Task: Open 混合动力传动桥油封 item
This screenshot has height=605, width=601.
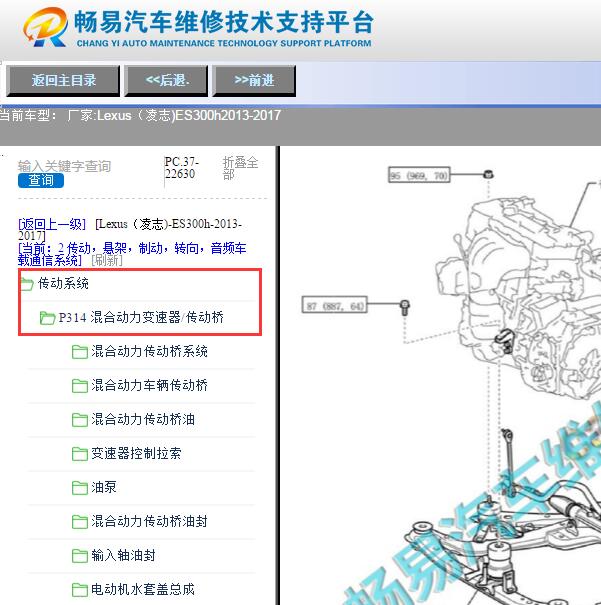Action: tap(149, 521)
